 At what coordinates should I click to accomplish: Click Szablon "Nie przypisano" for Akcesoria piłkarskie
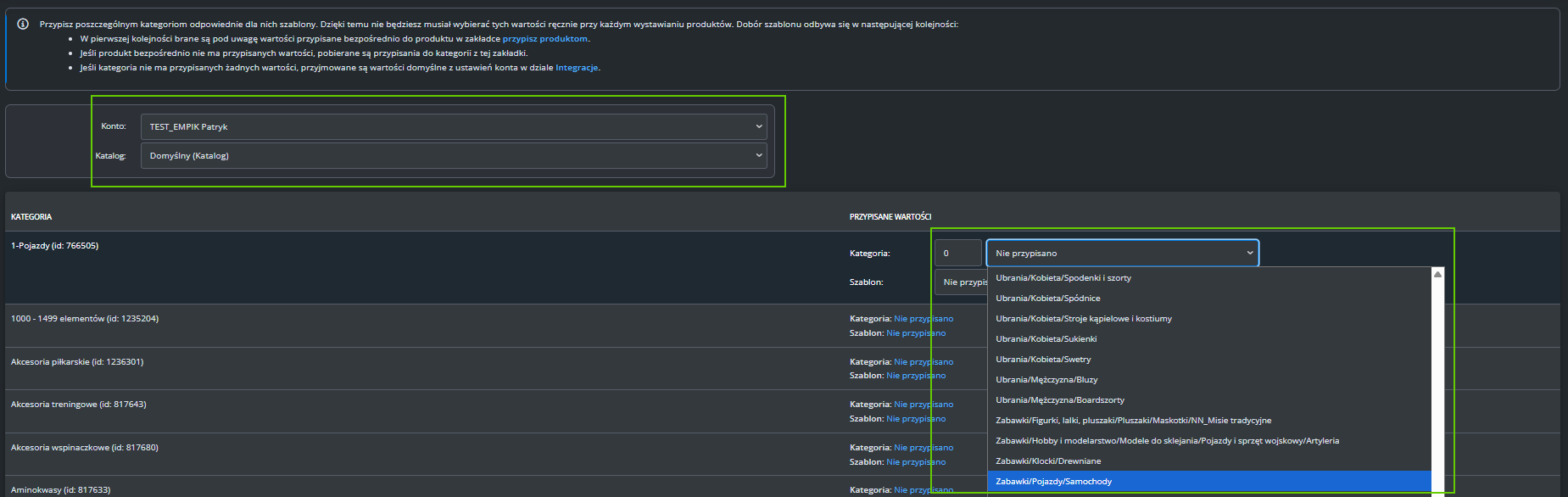(915, 376)
